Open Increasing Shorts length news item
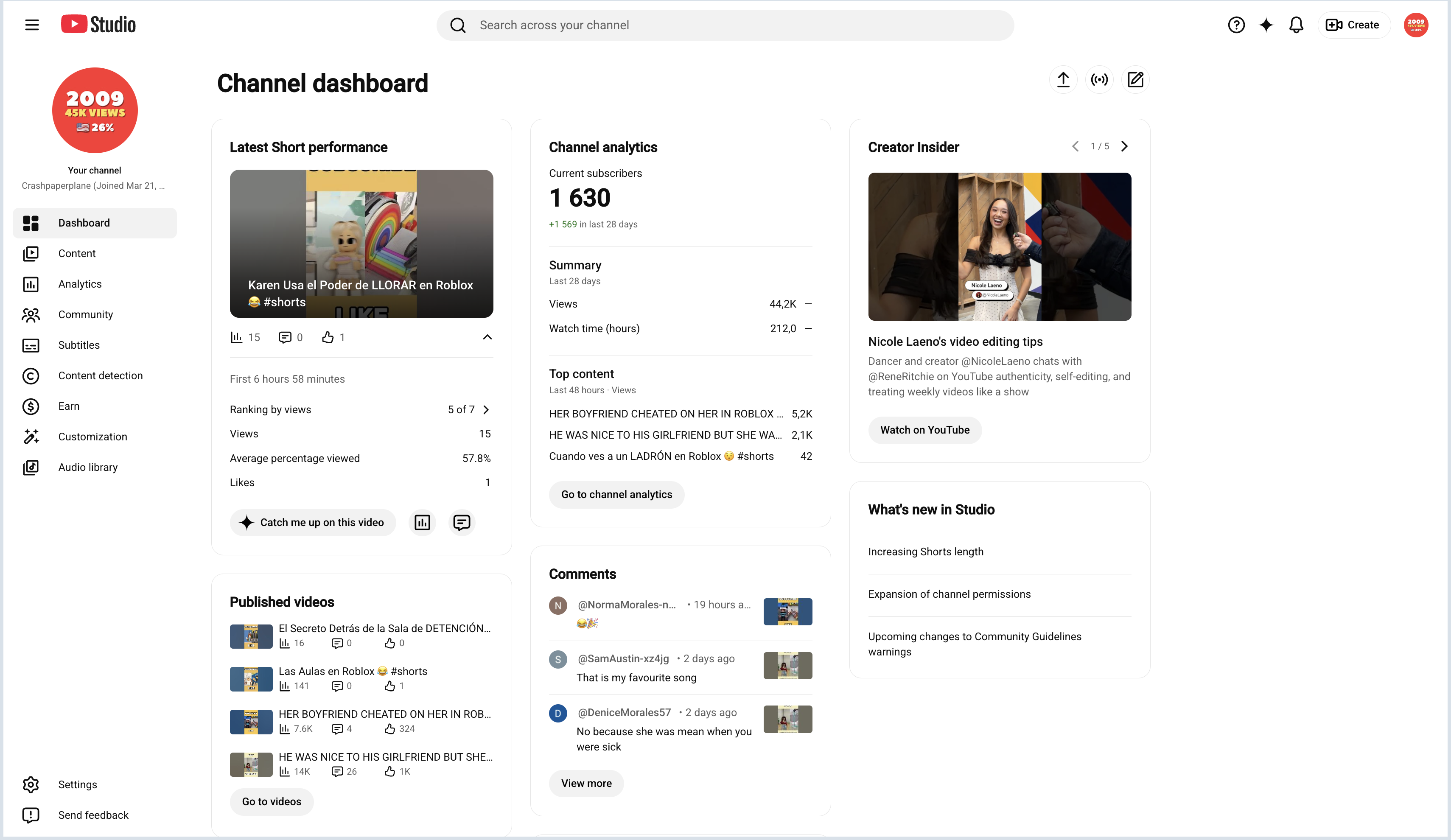 tap(925, 552)
